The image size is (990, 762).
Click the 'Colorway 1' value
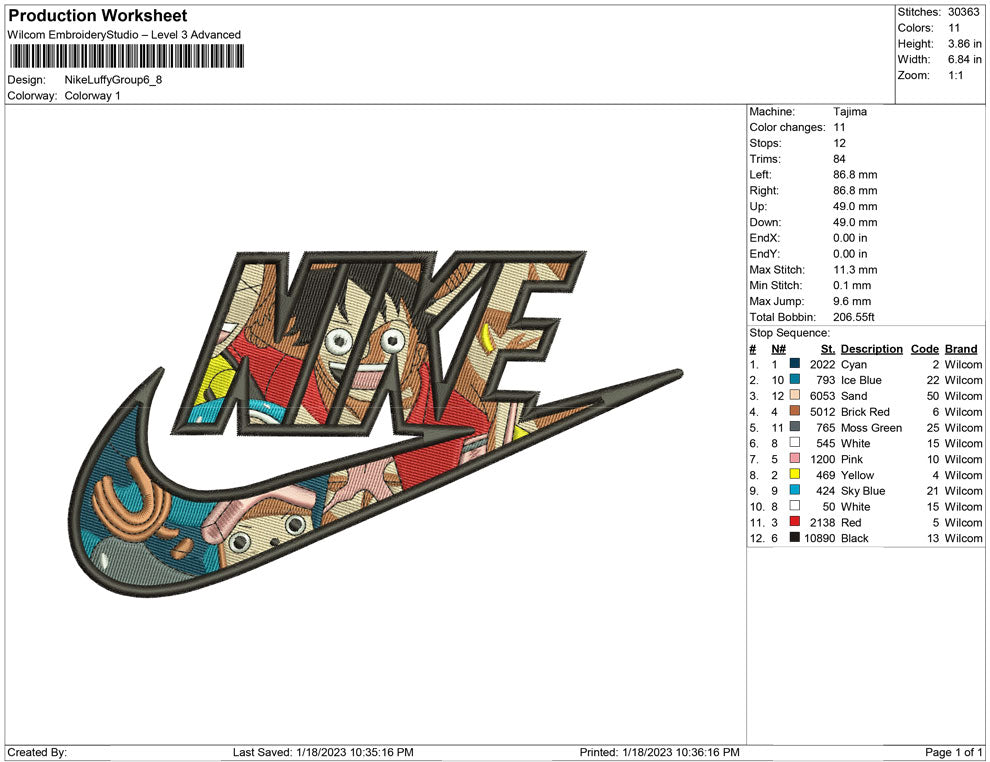[92, 96]
